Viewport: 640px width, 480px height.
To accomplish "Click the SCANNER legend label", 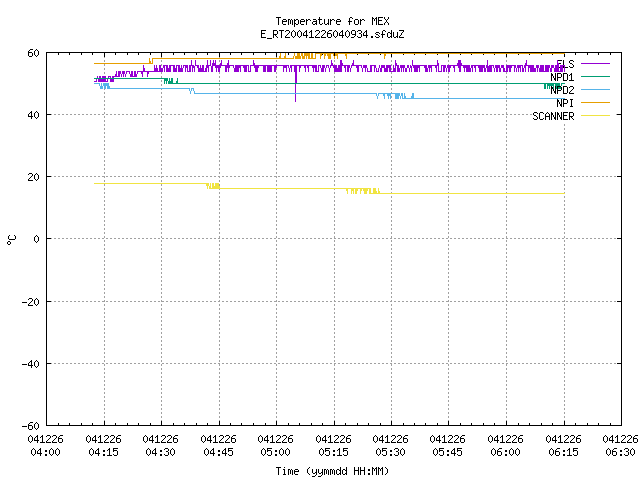I will (553, 116).
